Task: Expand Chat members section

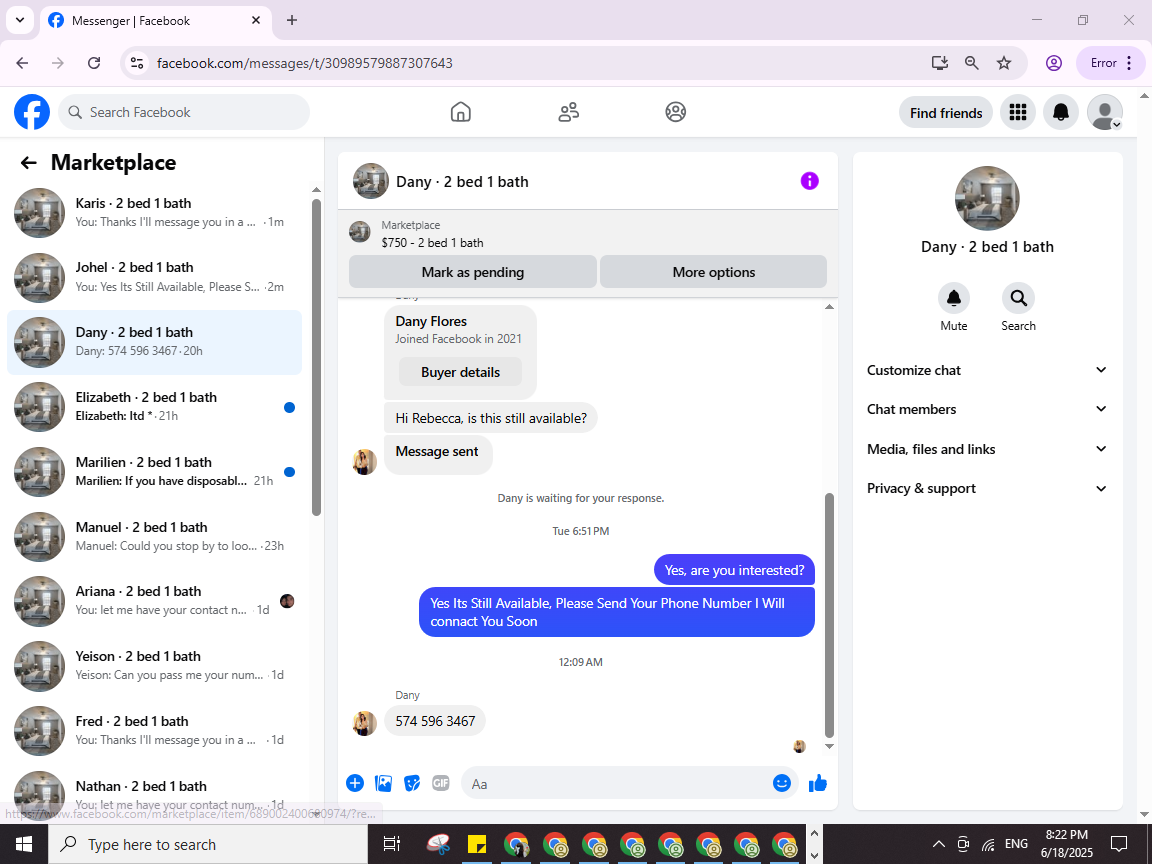Action: coord(987,409)
